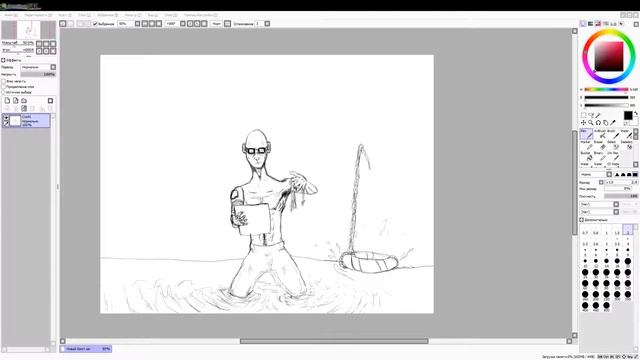Toggle the brush size multiplier button
The width and height of the screenshot is (640, 360).
[601, 182]
